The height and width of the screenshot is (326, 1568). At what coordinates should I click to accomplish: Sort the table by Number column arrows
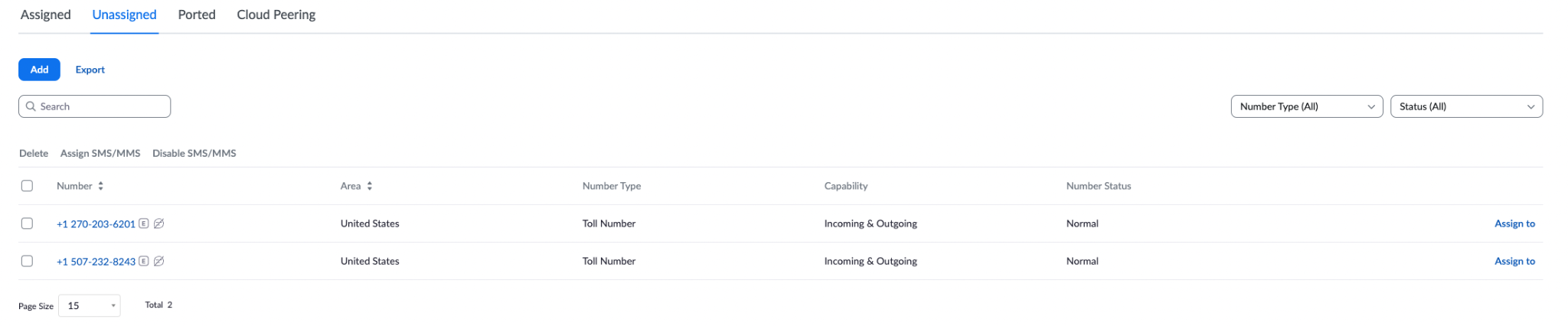point(100,186)
